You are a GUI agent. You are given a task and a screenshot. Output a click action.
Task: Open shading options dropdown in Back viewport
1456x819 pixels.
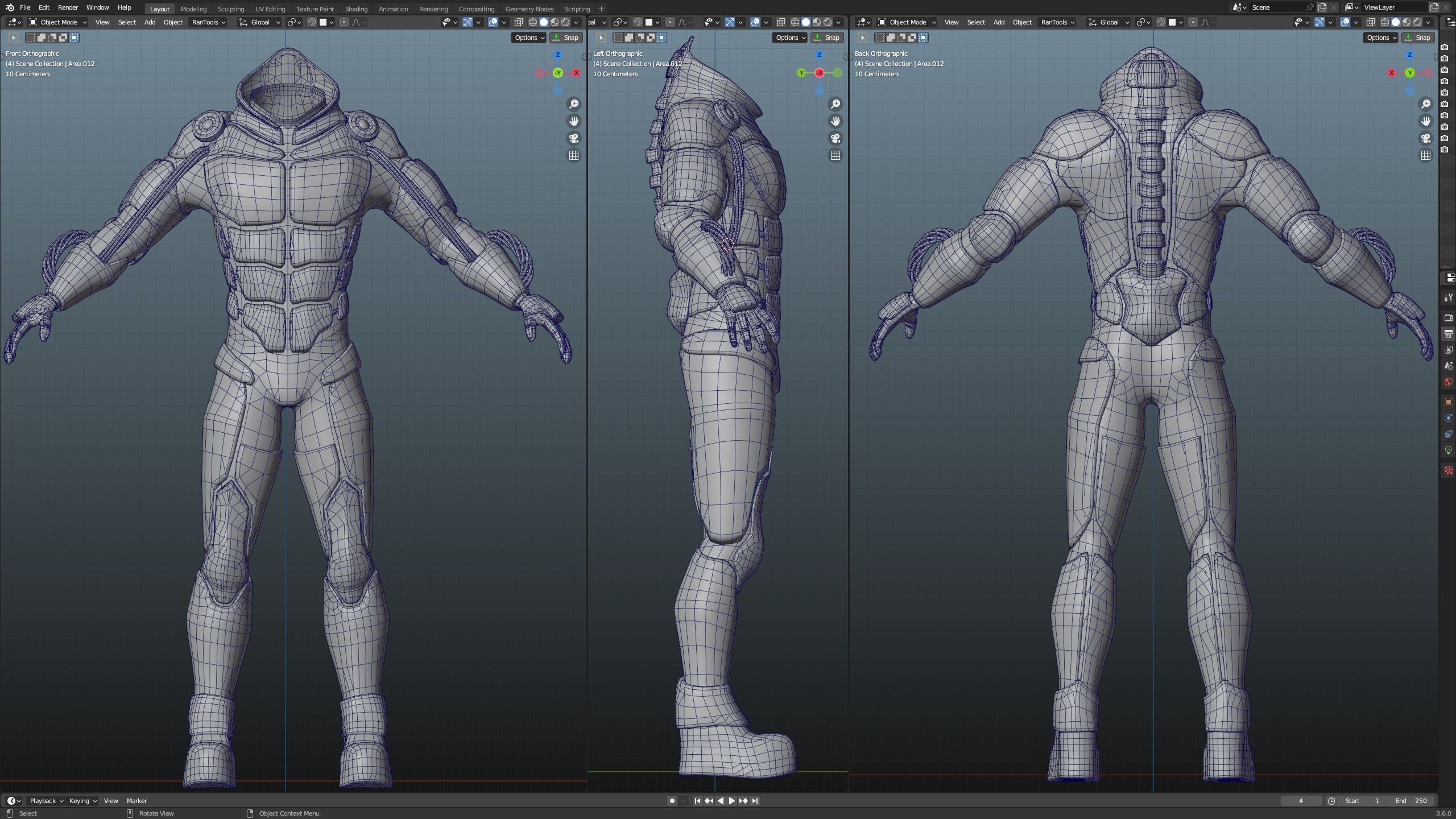point(1428,22)
